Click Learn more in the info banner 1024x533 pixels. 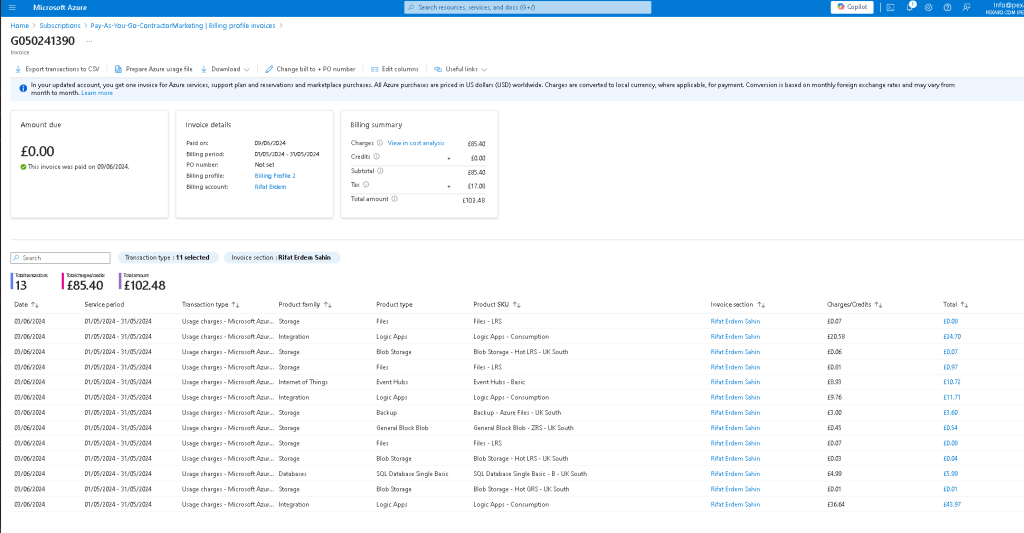coord(97,93)
